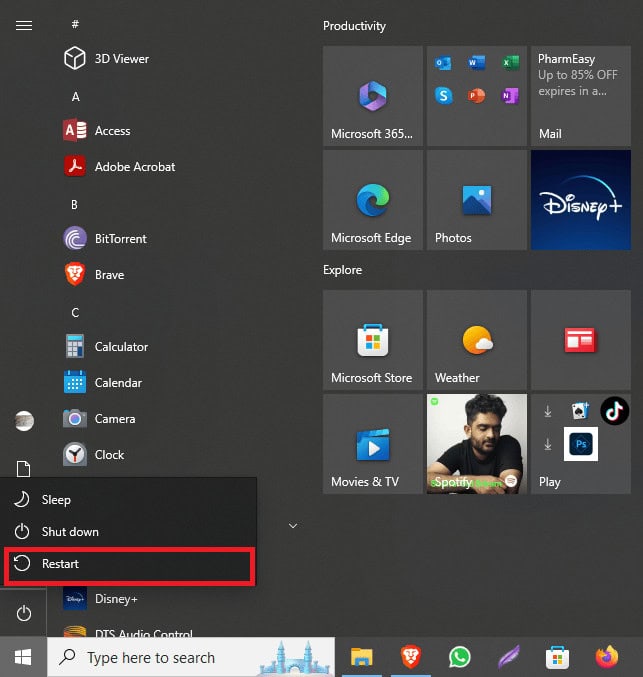Click the Power button in Start sidebar
Viewport: 643px width, 677px height.
[23, 613]
